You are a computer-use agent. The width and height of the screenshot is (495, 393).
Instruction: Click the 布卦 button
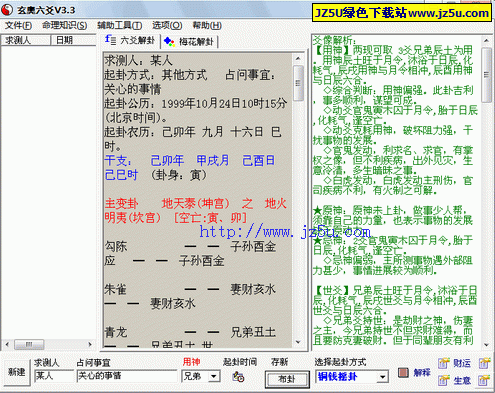point(287,379)
